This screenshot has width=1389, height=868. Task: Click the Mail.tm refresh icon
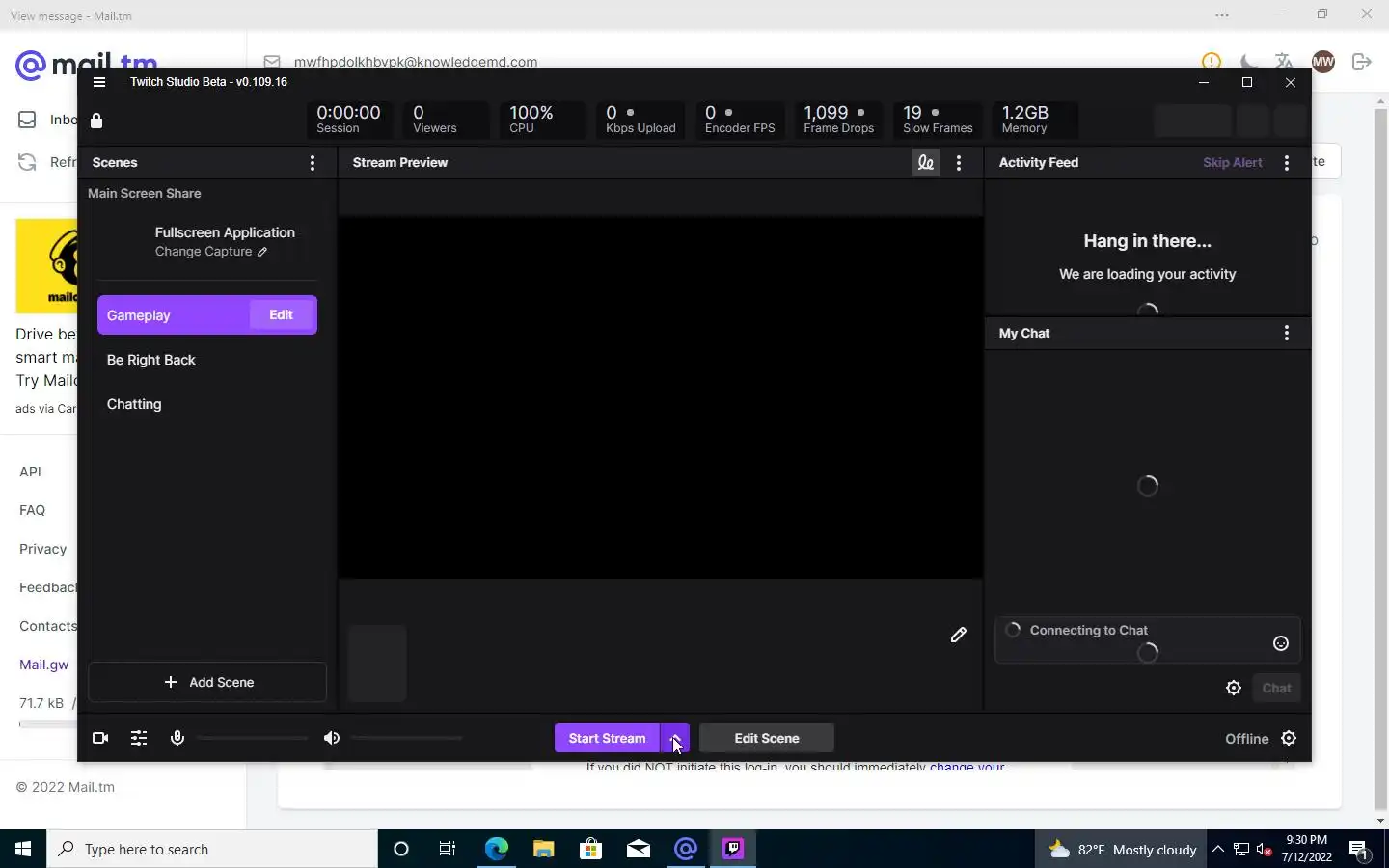coord(27,162)
